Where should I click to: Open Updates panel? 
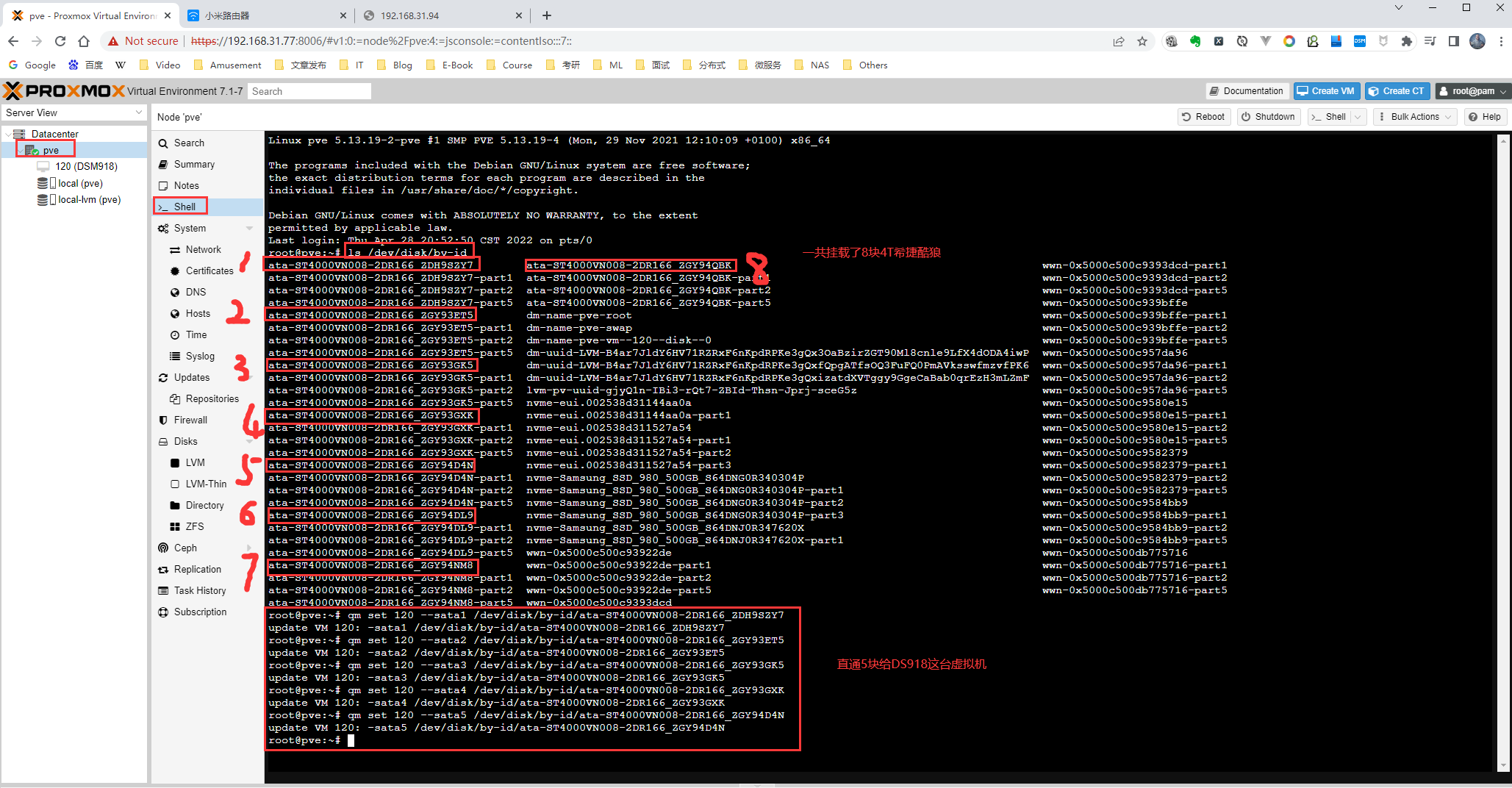207,377
